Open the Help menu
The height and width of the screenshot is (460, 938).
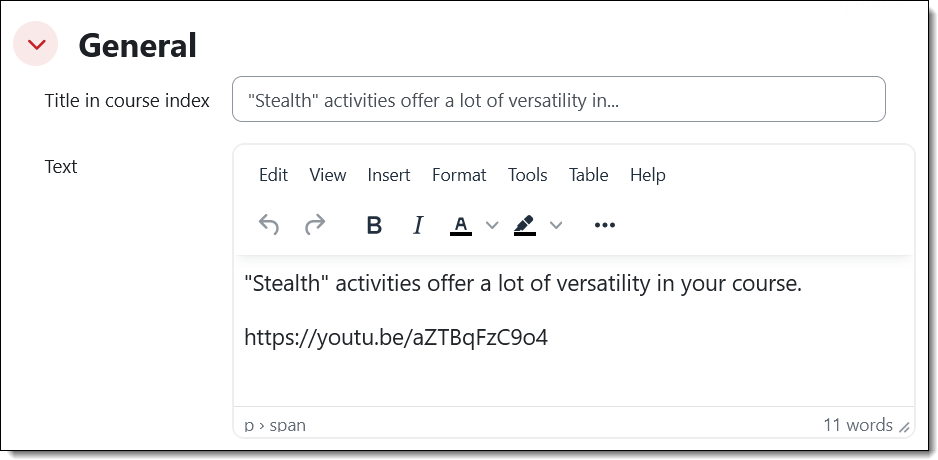click(647, 175)
